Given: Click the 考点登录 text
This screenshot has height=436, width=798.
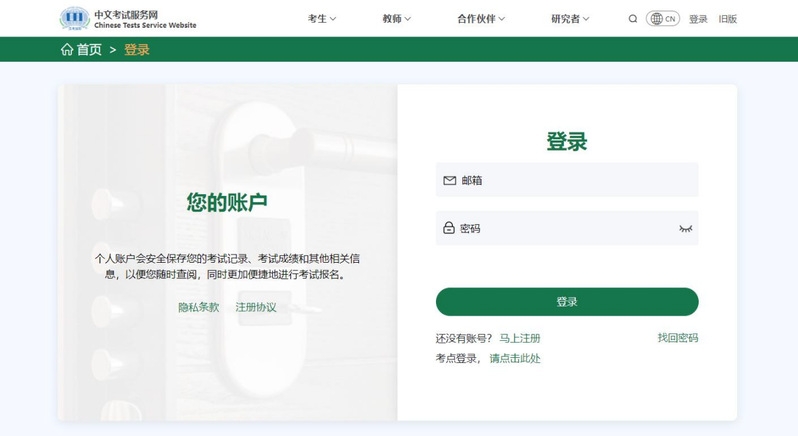Looking at the screenshot, I should pyautogui.click(x=458, y=358).
